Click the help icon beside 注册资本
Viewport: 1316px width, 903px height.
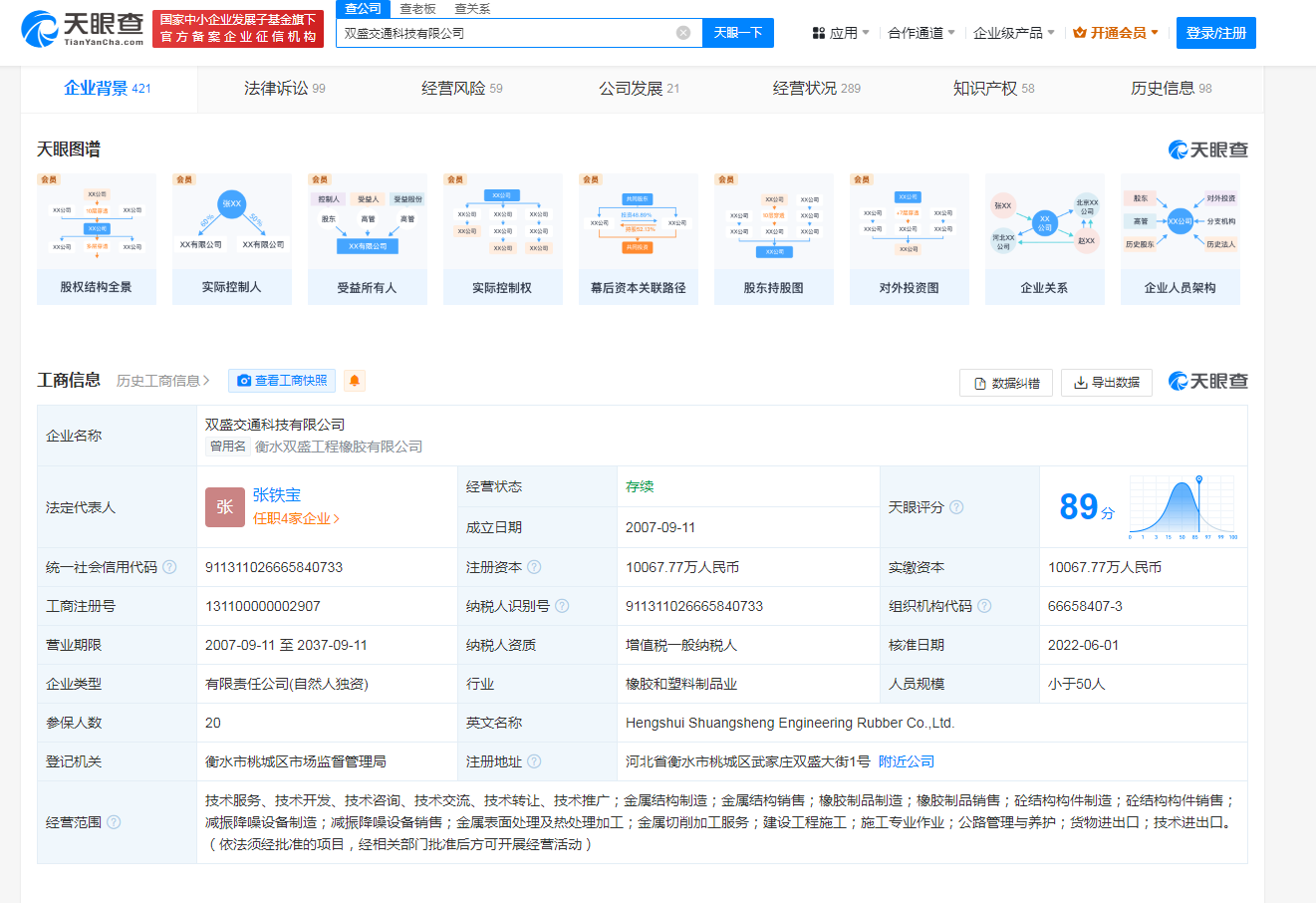pos(534,567)
